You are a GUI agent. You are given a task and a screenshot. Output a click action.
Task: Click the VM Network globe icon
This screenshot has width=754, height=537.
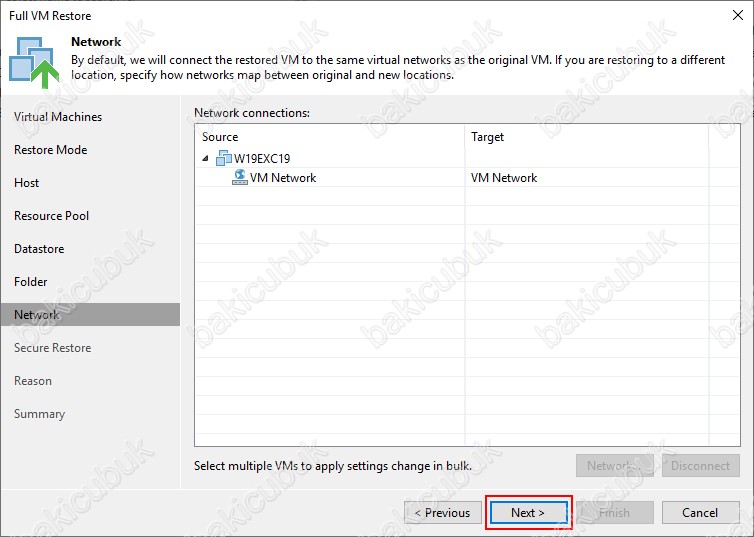(240, 177)
